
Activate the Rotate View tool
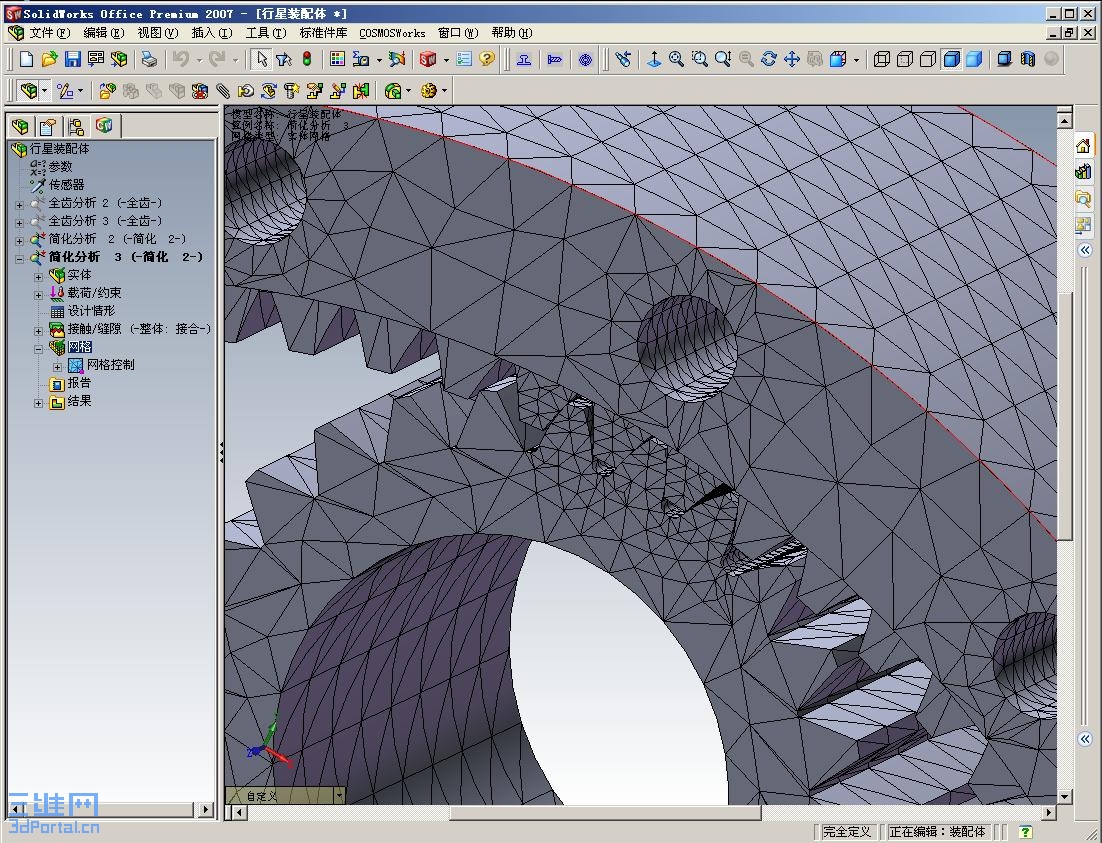tap(768, 60)
